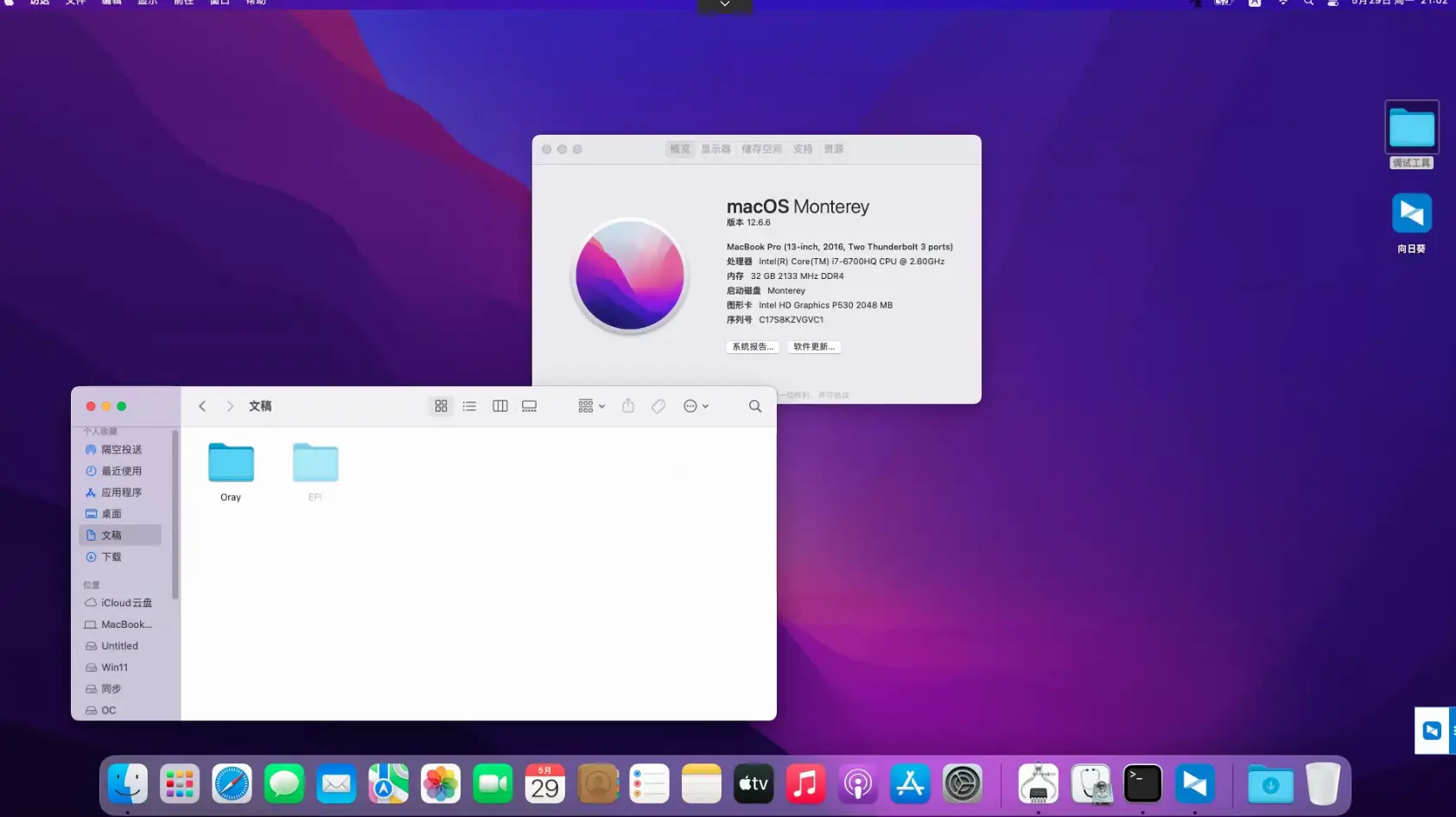Click the System Report button

point(753,346)
